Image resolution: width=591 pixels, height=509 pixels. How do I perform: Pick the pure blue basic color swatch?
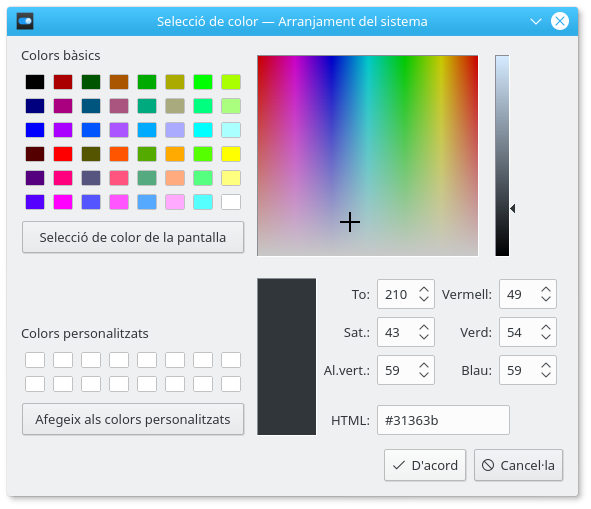point(35,130)
